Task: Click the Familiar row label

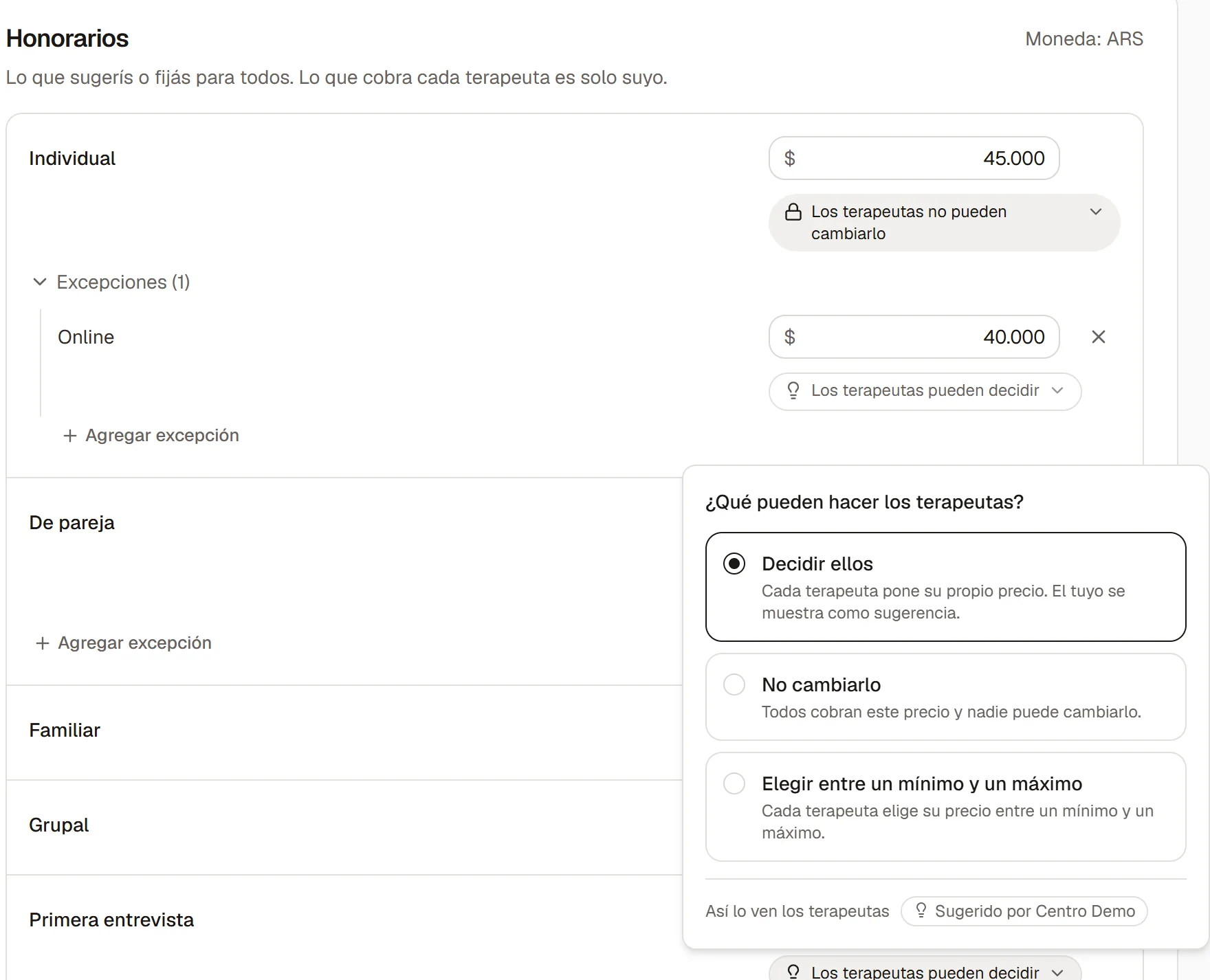Action: click(65, 731)
